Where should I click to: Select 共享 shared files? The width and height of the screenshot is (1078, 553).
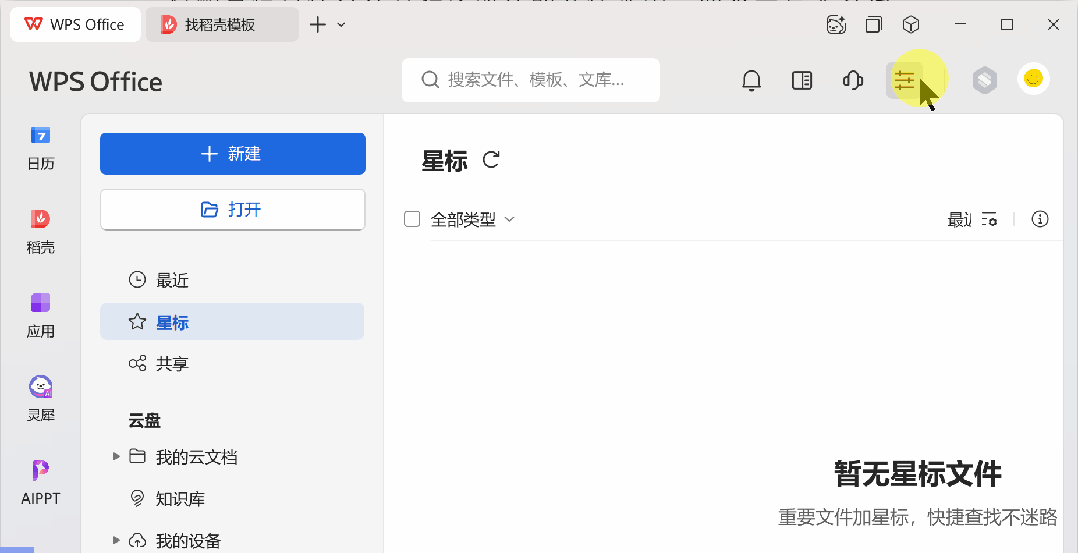[x=232, y=363]
